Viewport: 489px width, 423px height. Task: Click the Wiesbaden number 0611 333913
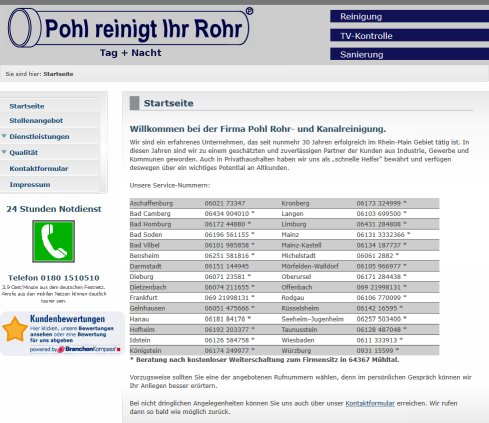377,340
